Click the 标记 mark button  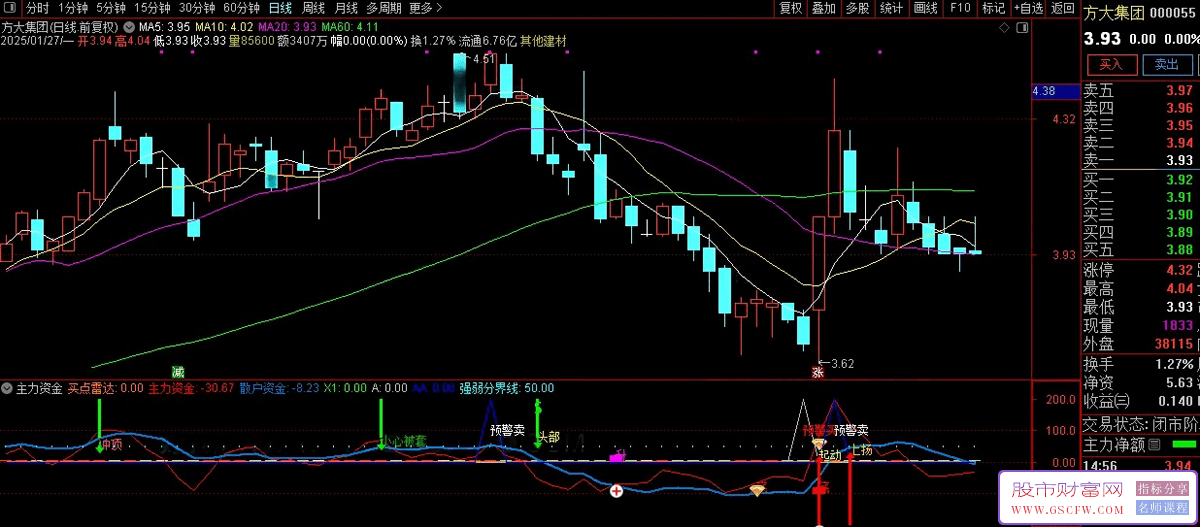[x=993, y=7]
